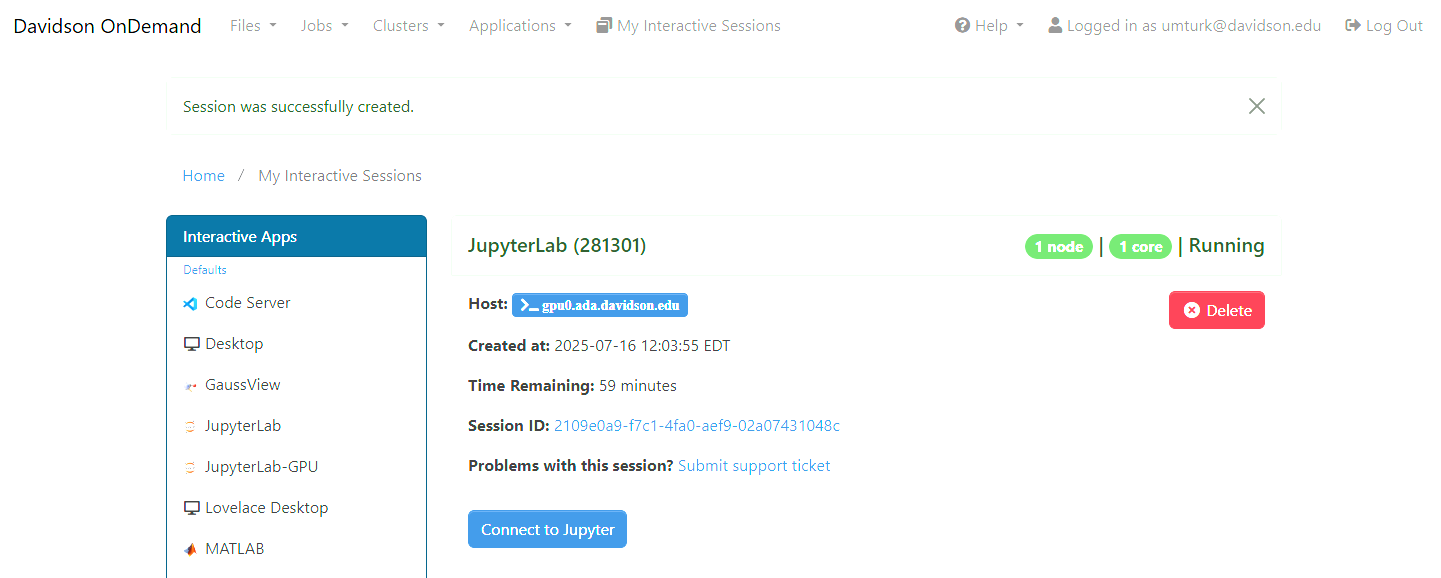Open the Files dropdown menu
This screenshot has height=578, width=1441.
click(x=253, y=26)
